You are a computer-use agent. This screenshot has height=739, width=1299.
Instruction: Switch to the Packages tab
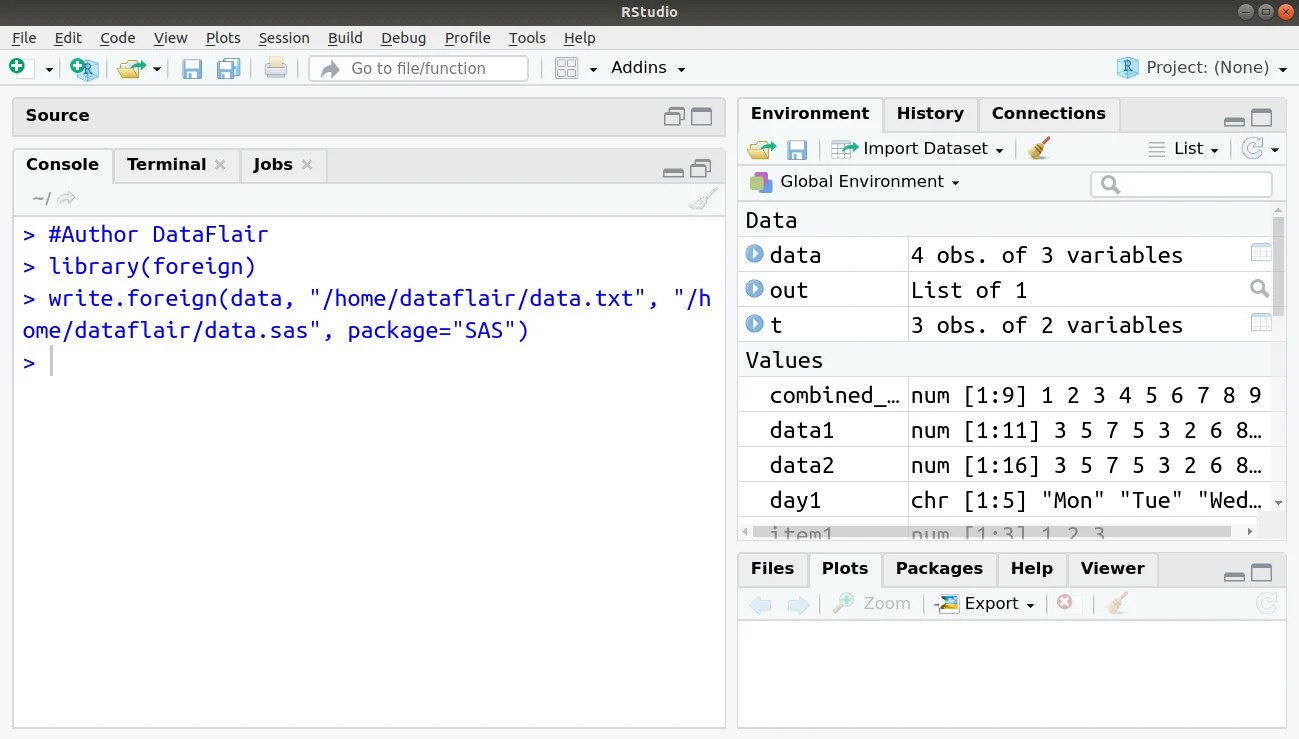pos(938,568)
